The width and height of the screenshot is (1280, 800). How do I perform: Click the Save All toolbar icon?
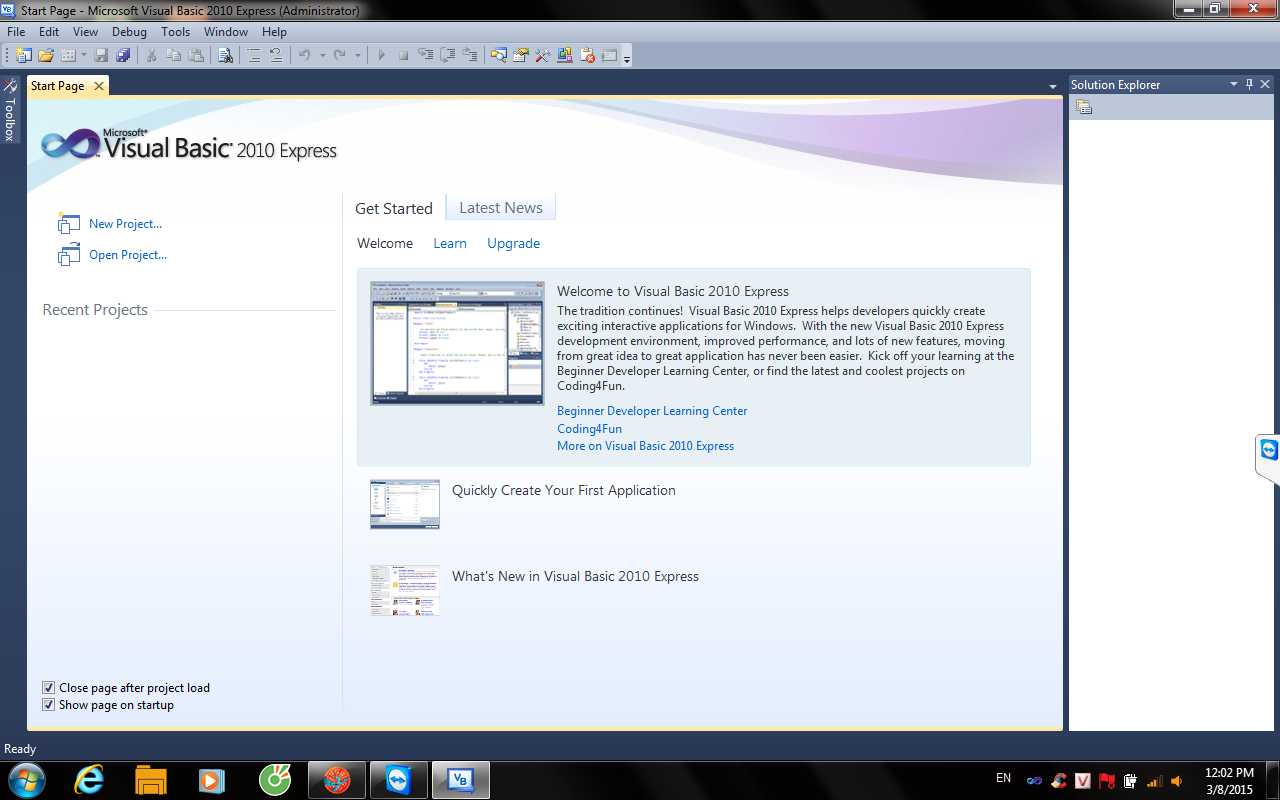coord(123,55)
